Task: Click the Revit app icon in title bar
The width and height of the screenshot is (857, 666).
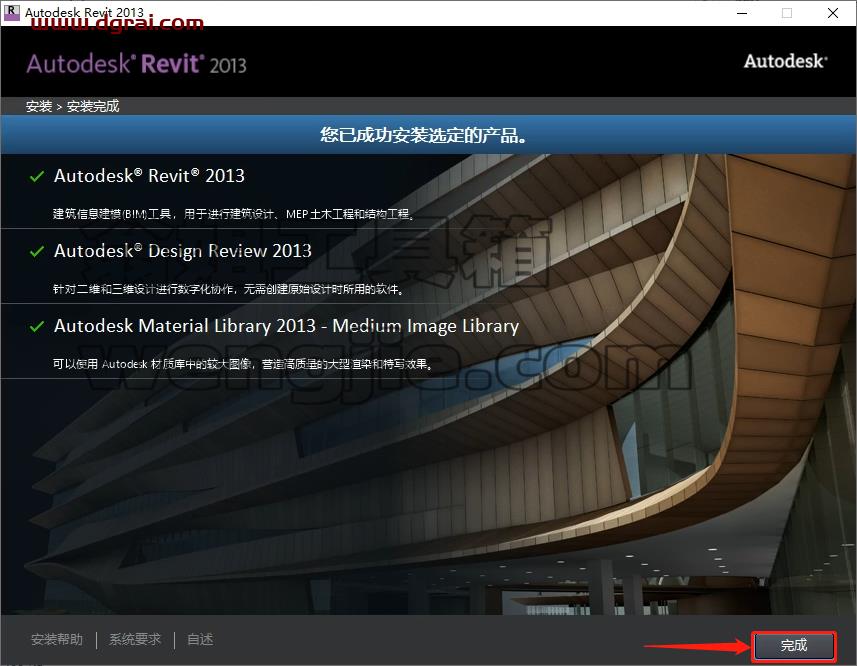Action: pos(11,13)
